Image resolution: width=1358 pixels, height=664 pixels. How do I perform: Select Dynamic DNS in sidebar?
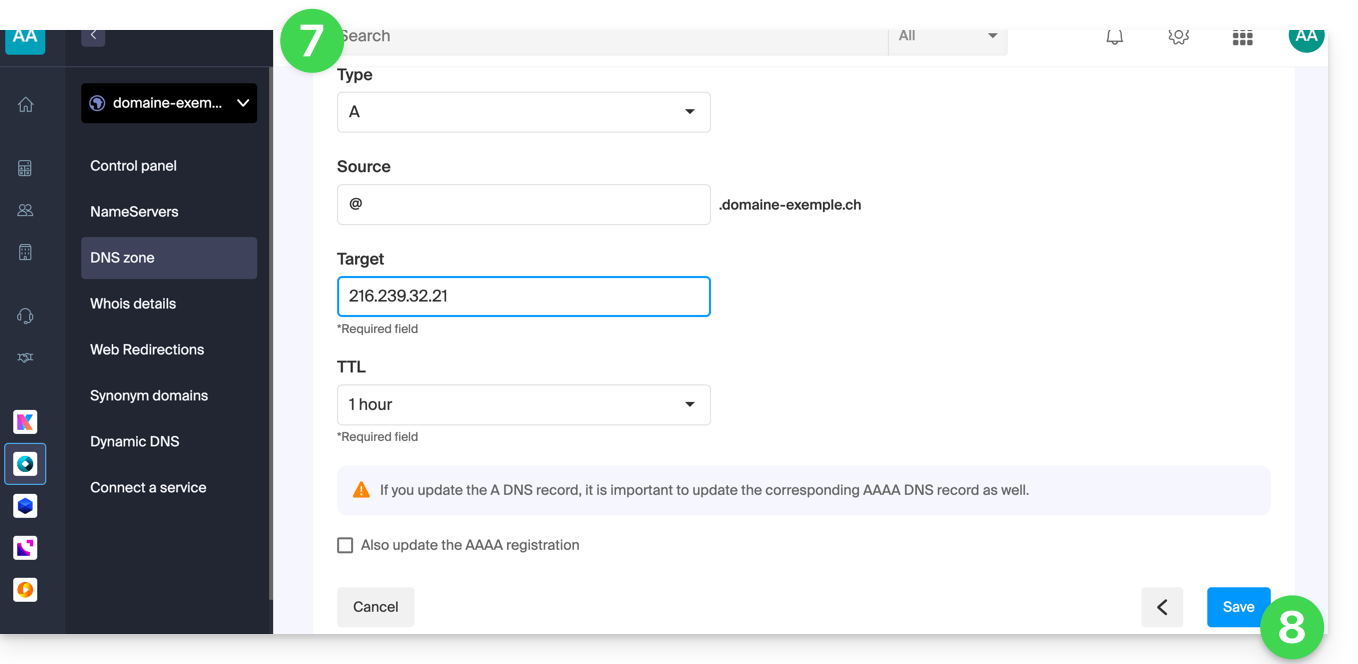(135, 442)
